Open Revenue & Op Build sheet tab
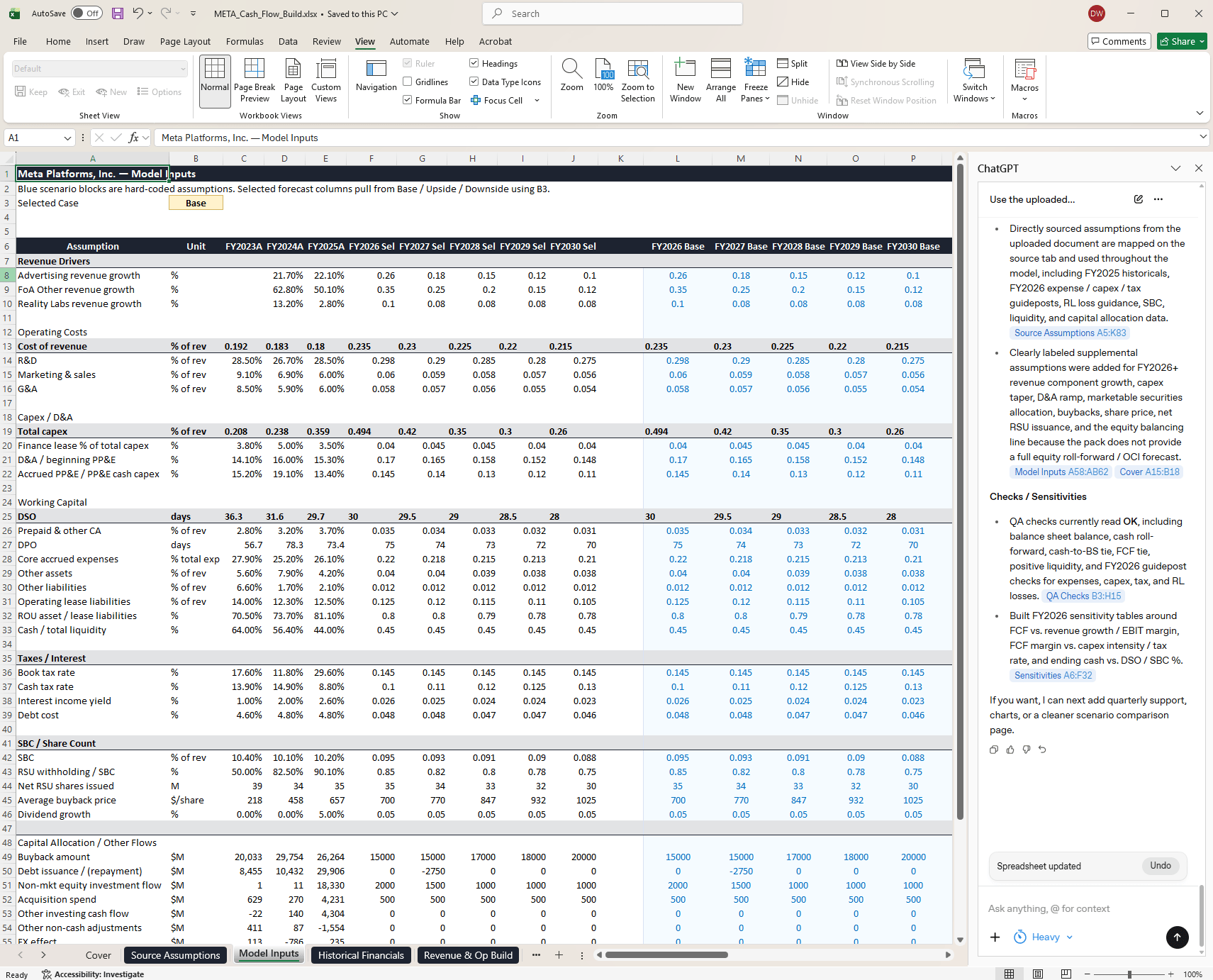 (x=468, y=955)
